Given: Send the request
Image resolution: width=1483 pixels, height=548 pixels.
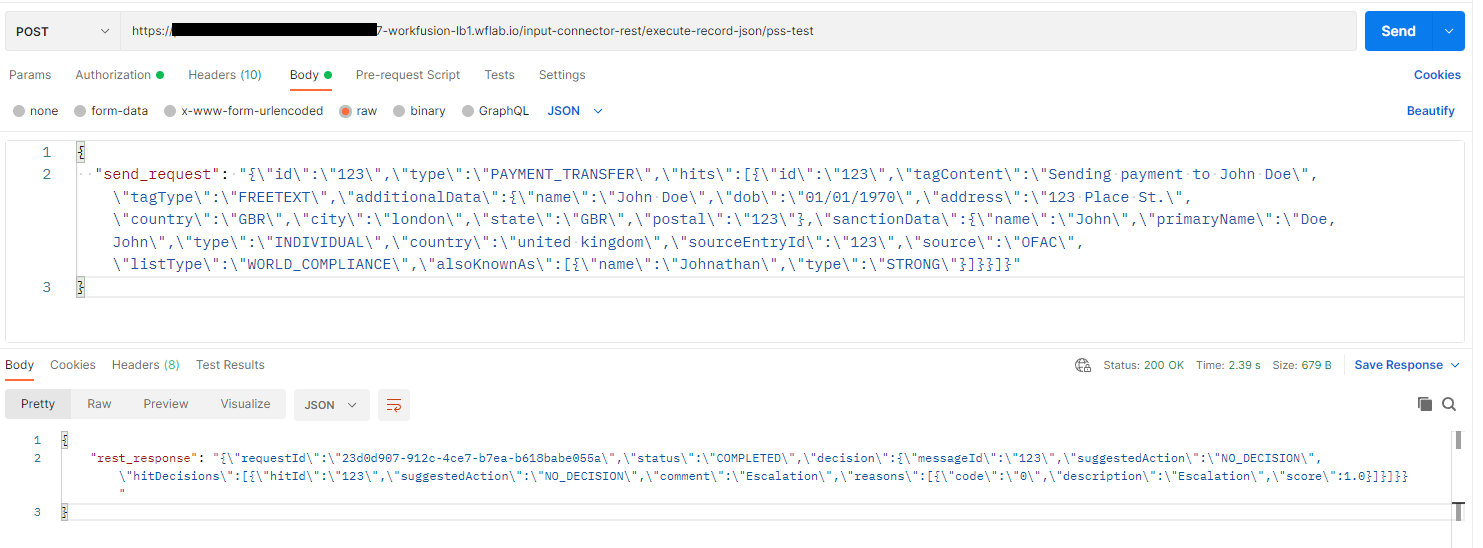Looking at the screenshot, I should 1398,31.
